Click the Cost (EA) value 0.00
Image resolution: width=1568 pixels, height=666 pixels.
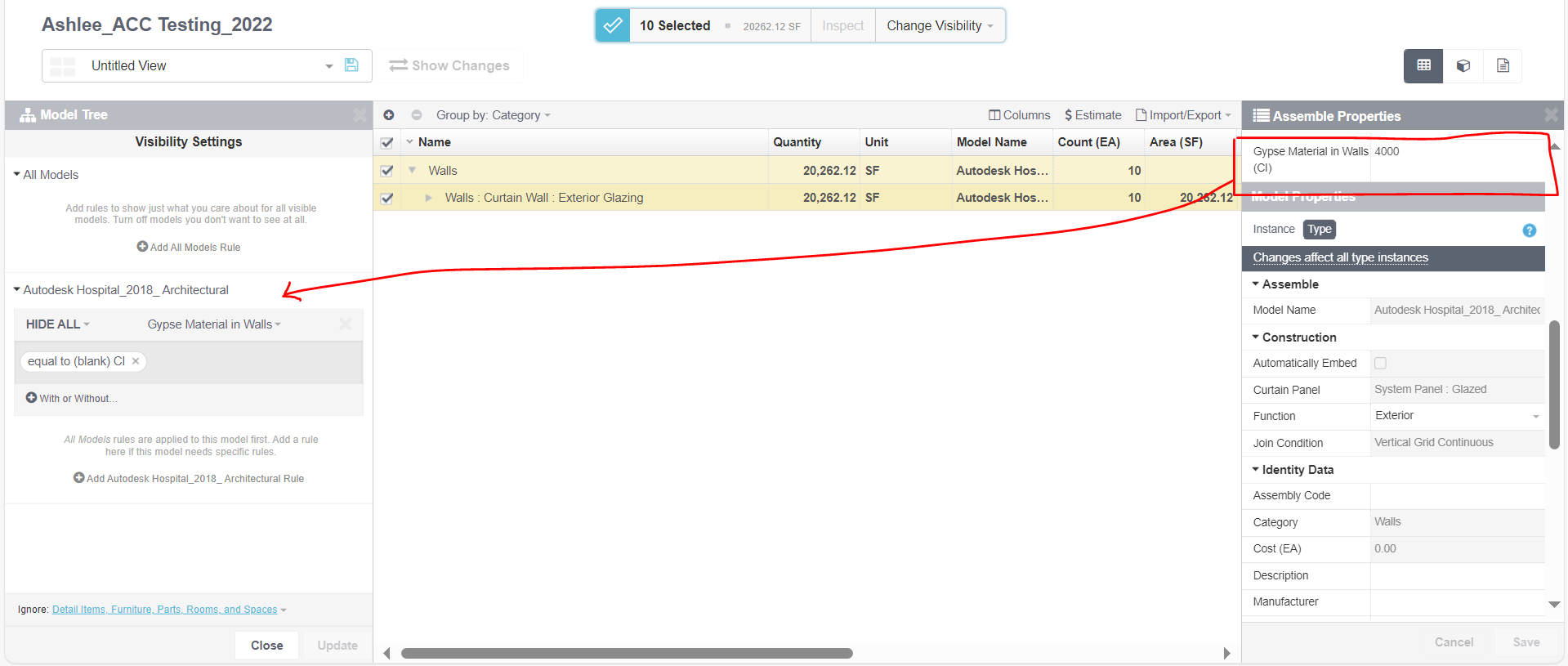[1458, 548]
